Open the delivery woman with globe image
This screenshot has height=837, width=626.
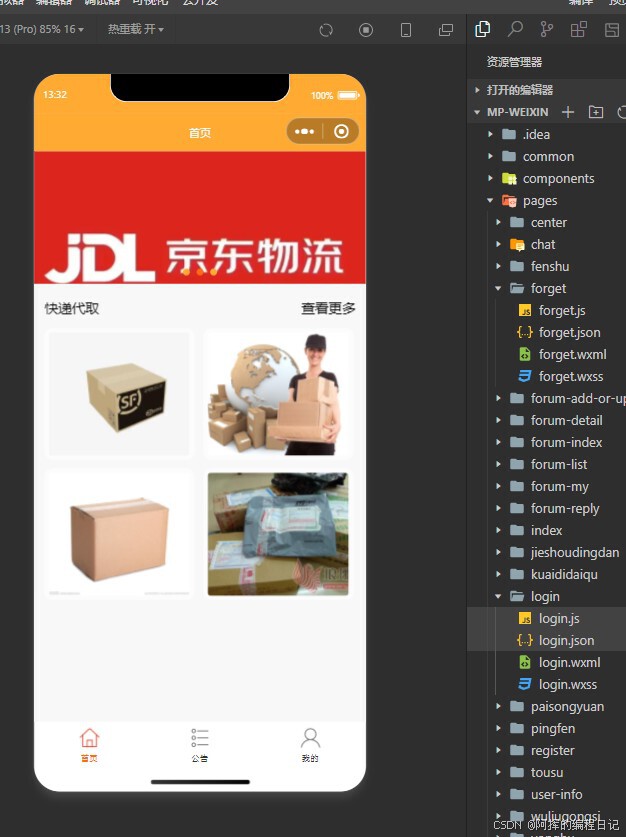click(x=278, y=394)
